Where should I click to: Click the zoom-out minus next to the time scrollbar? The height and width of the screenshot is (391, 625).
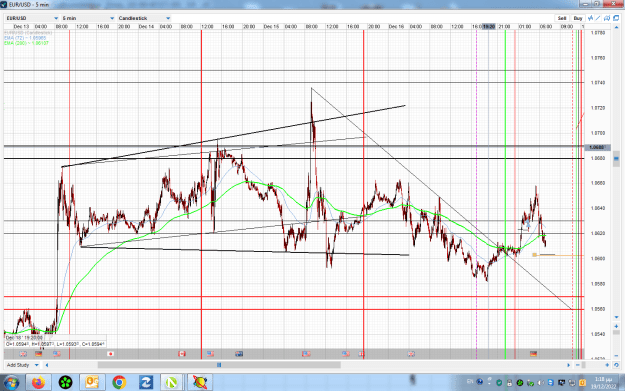(x=578, y=365)
